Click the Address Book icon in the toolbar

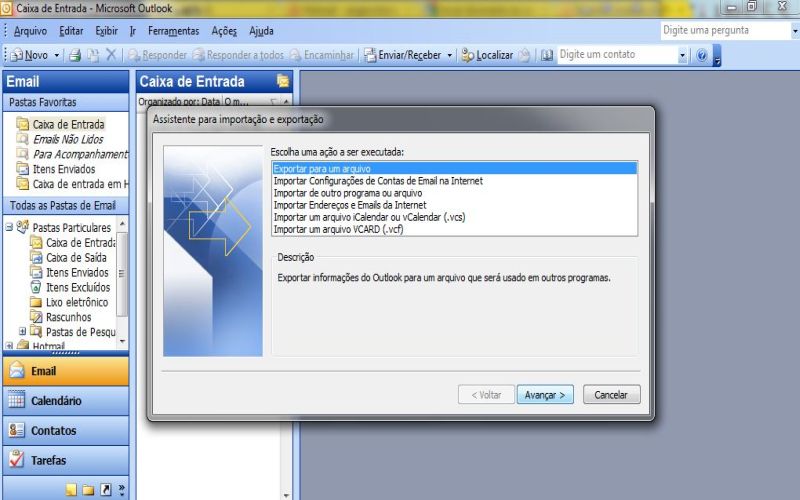(547, 55)
